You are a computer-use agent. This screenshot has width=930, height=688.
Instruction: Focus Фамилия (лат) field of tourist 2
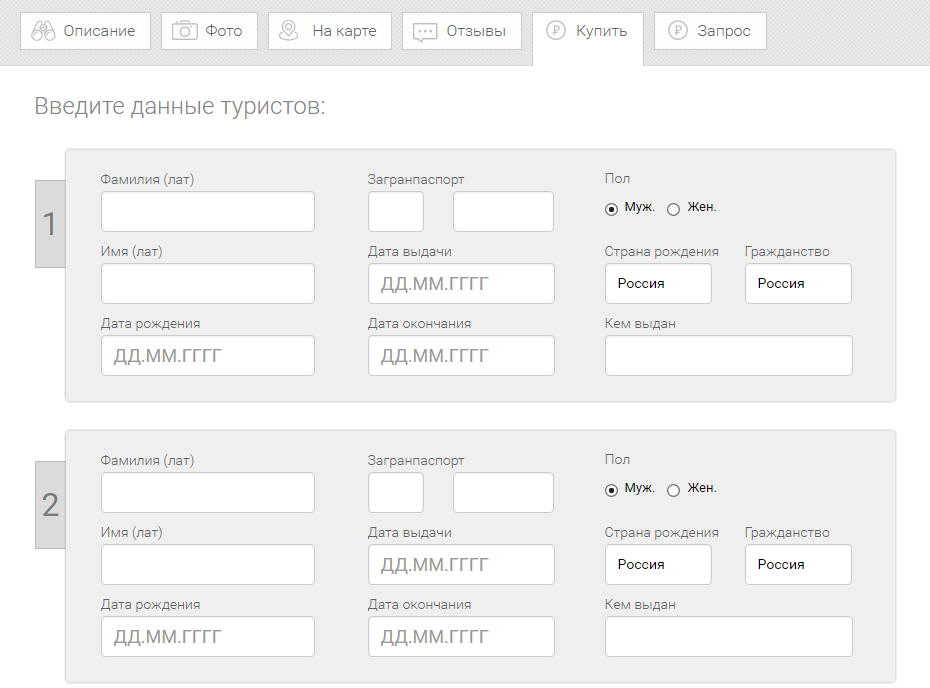click(x=208, y=492)
